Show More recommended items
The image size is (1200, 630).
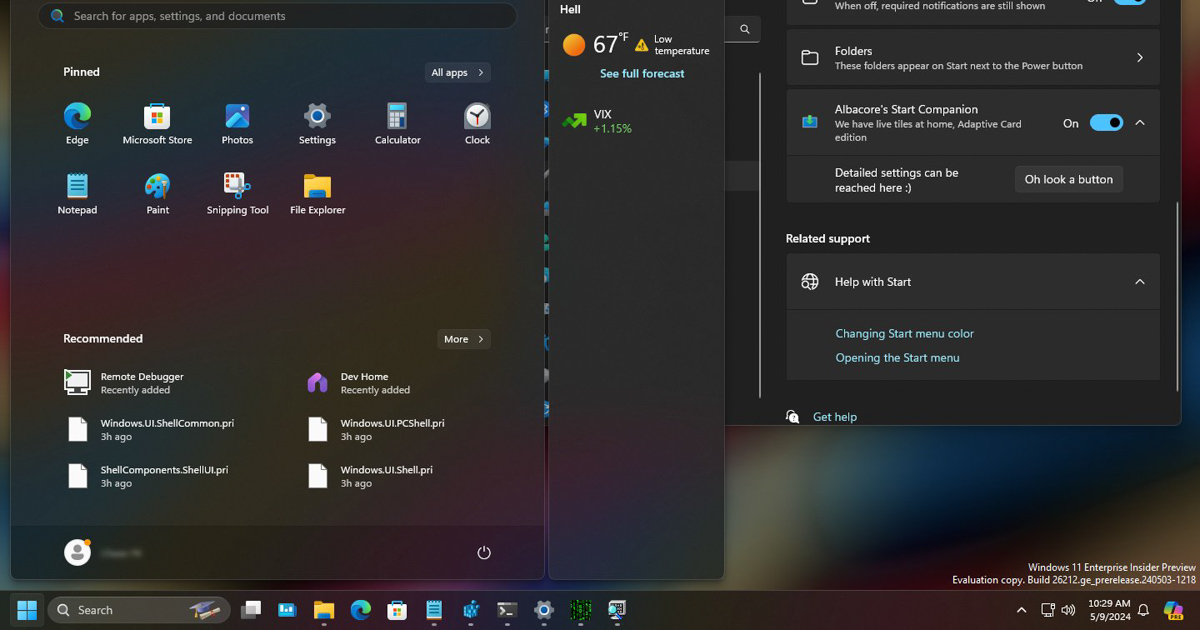[x=464, y=339]
